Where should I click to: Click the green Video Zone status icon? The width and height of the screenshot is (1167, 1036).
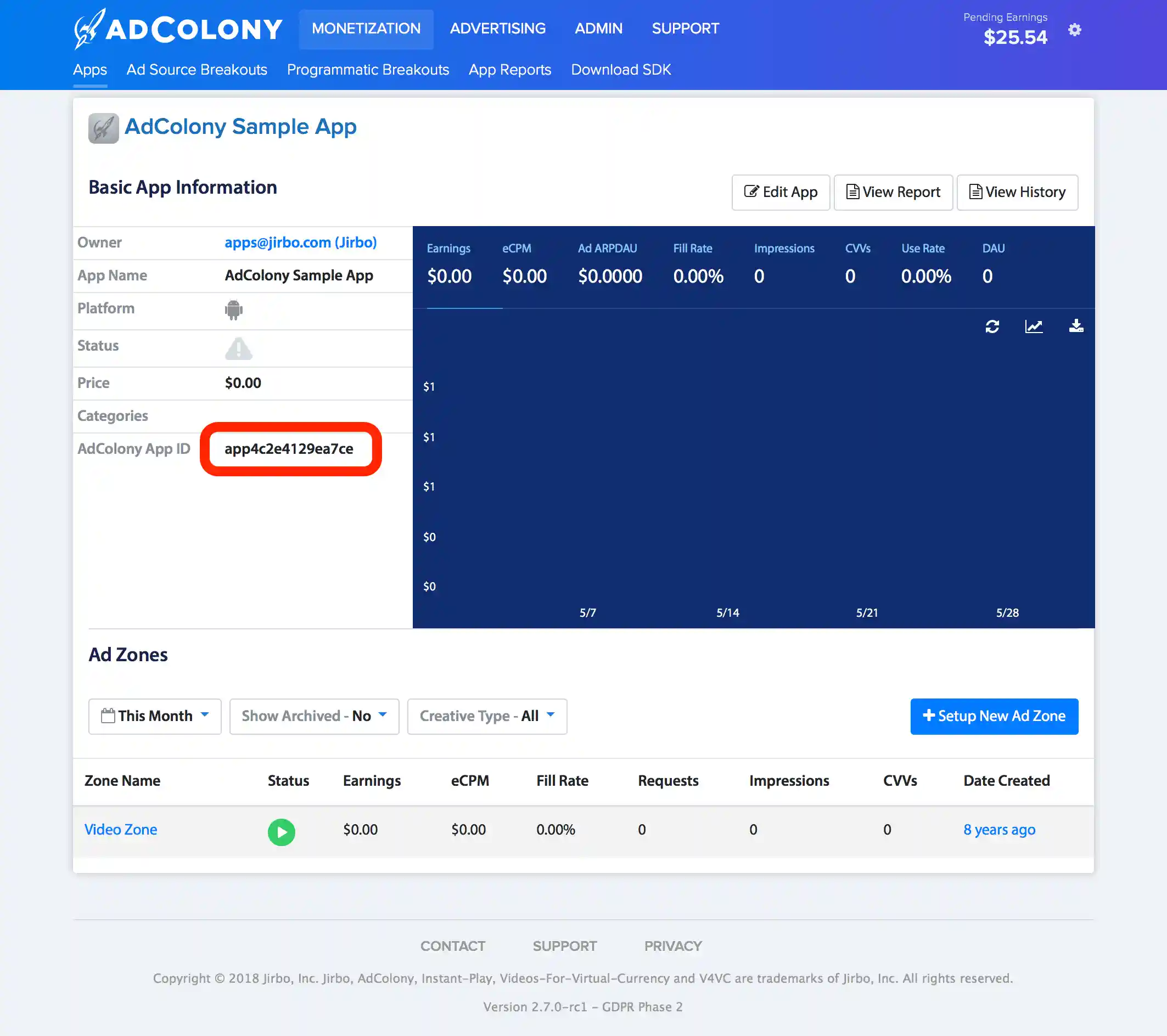pos(281,832)
